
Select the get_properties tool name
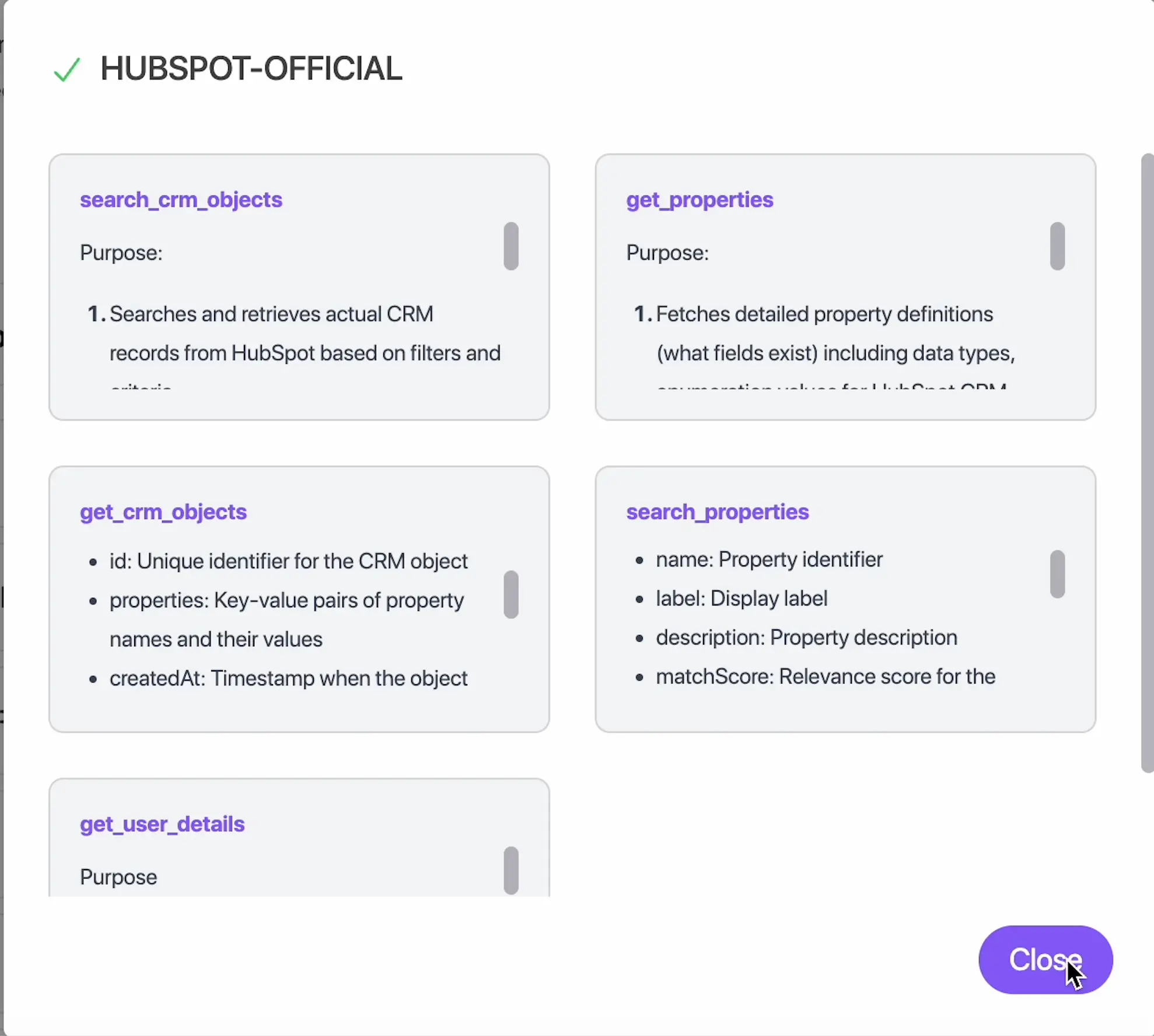click(700, 199)
